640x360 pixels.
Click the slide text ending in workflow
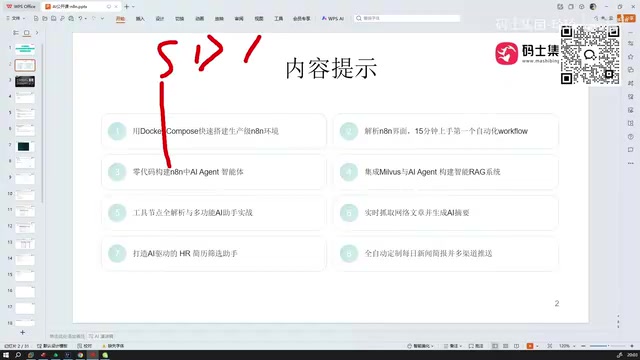point(446,131)
